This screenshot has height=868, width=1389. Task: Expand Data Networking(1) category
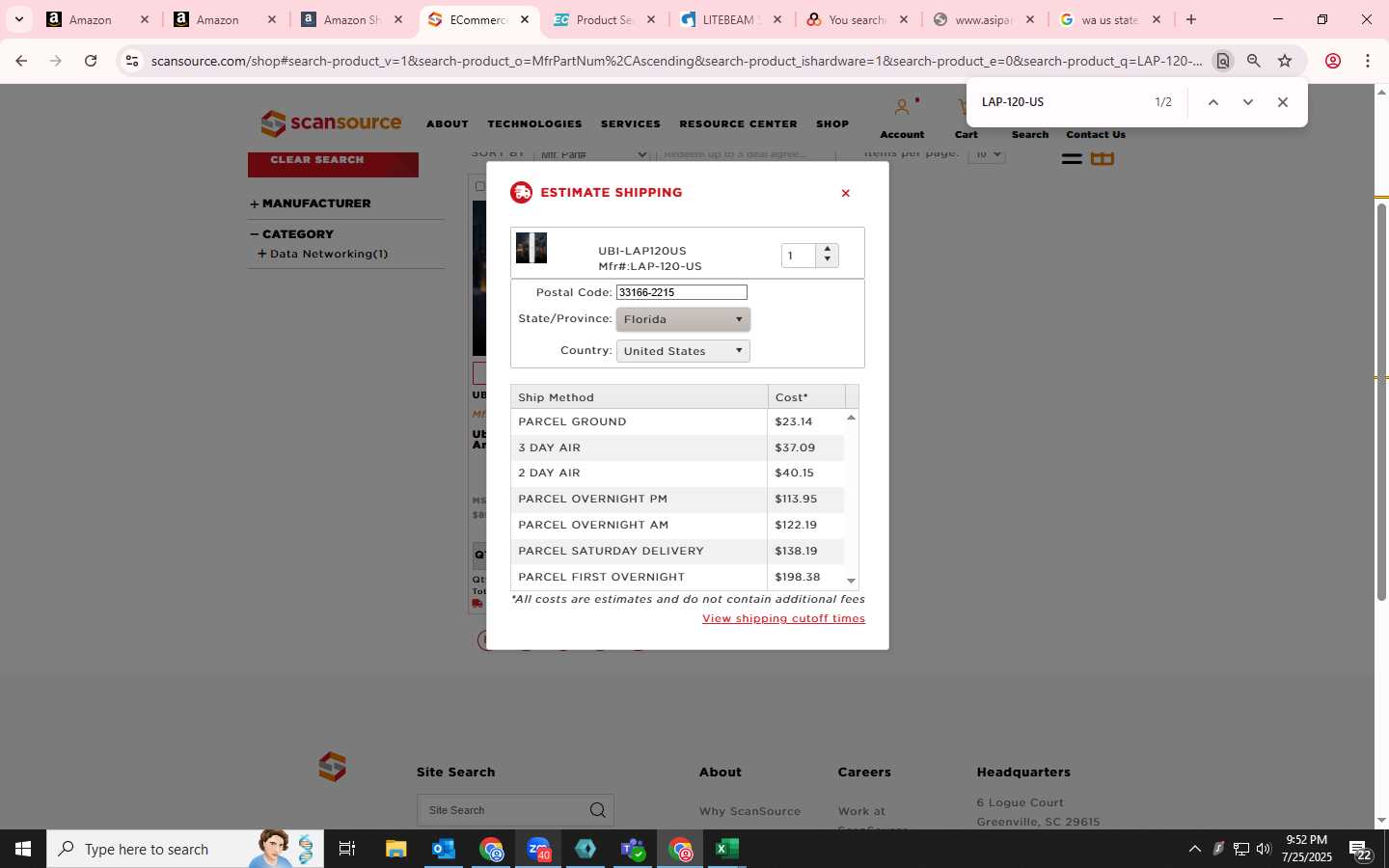[x=322, y=254]
